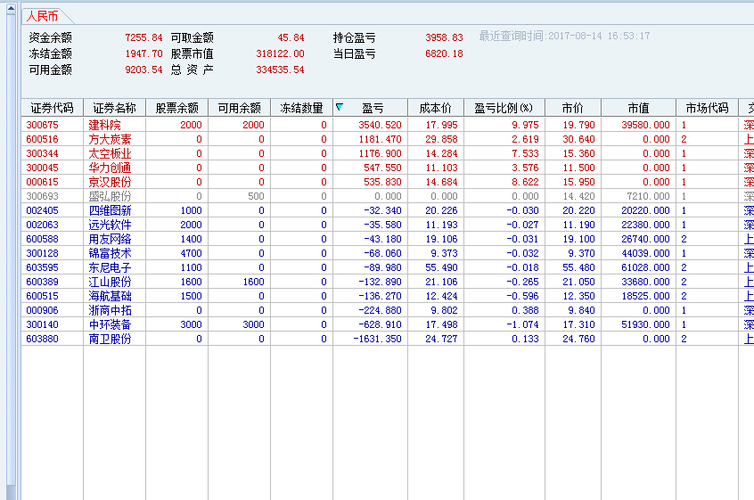
Task: Click cost price 55.490
Action: pos(441,268)
